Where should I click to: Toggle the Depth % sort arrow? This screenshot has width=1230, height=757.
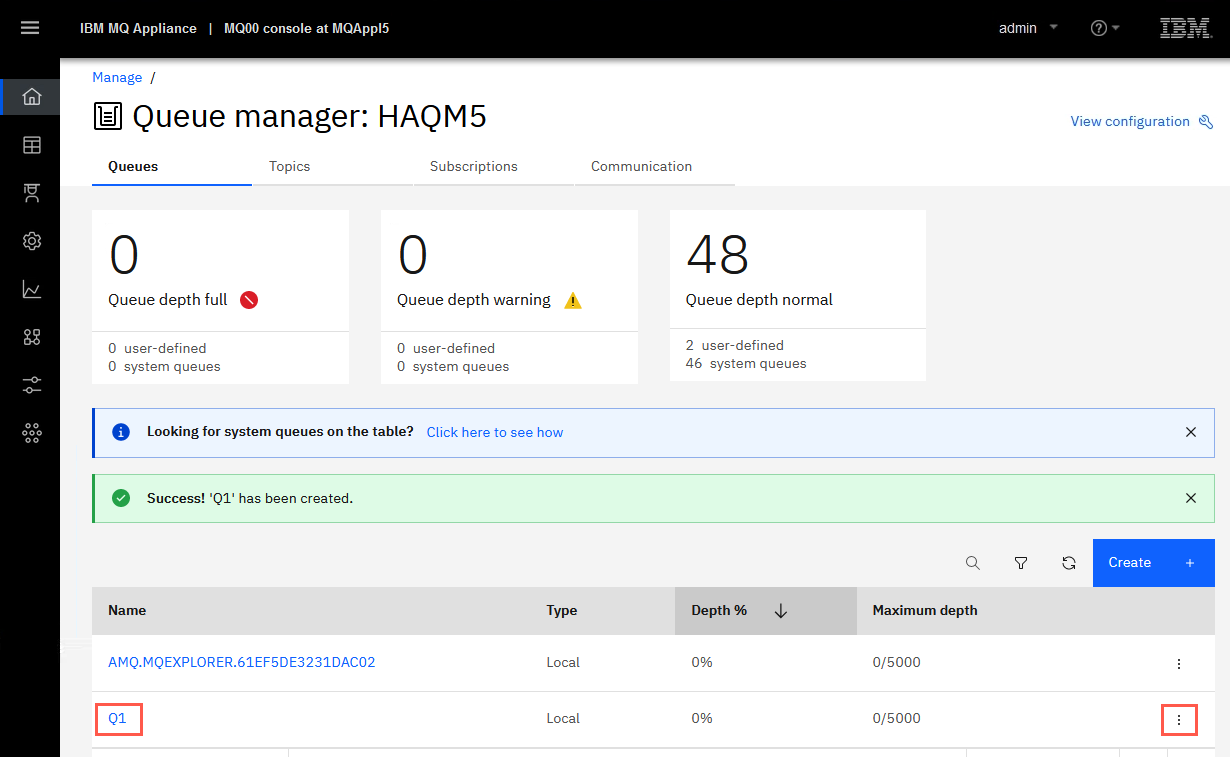click(781, 611)
